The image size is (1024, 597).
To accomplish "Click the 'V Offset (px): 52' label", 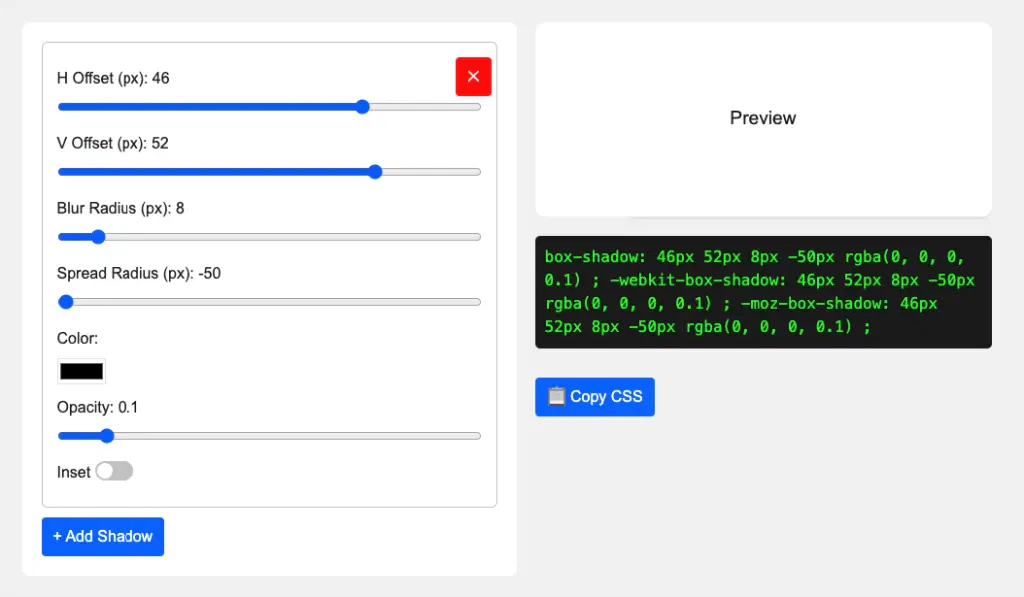I will click(113, 143).
